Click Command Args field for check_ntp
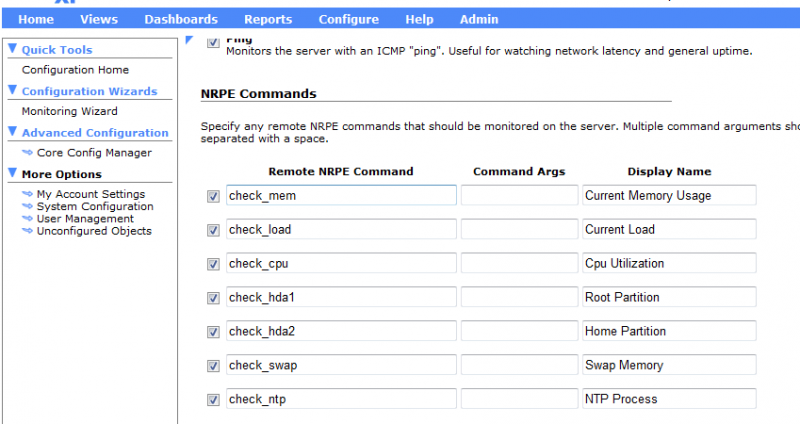Image resolution: width=800 pixels, height=424 pixels. click(x=519, y=399)
